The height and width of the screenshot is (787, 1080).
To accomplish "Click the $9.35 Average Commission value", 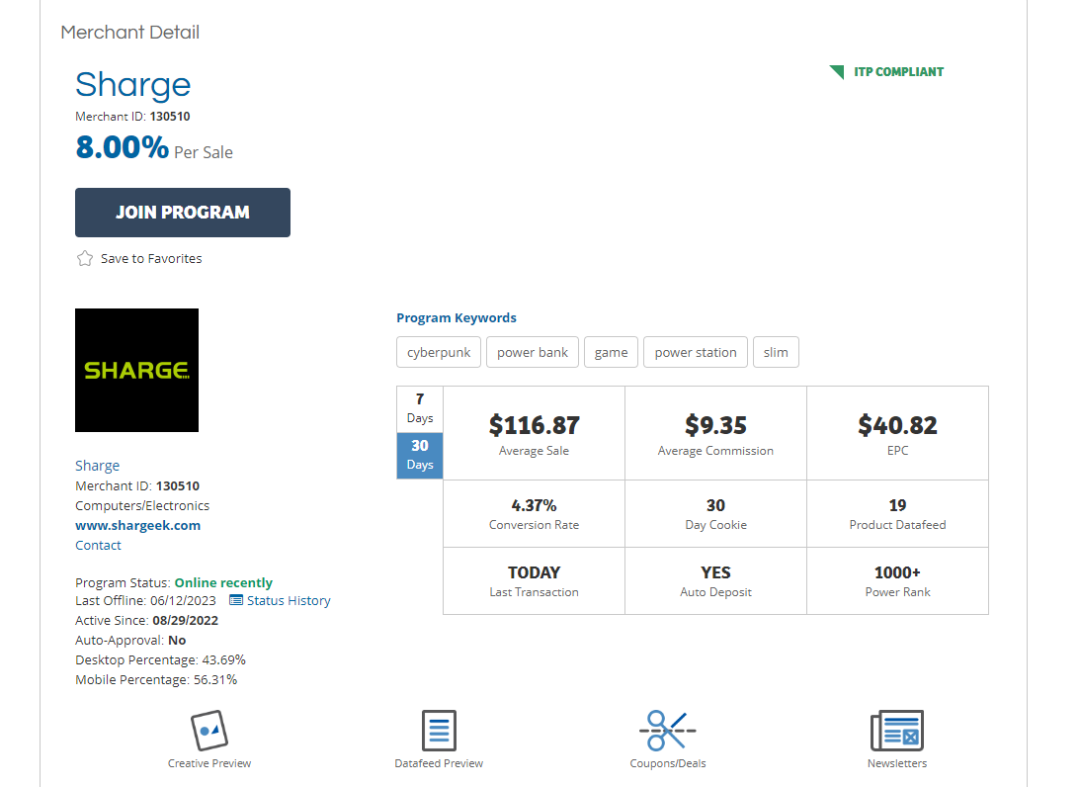I will (x=716, y=426).
